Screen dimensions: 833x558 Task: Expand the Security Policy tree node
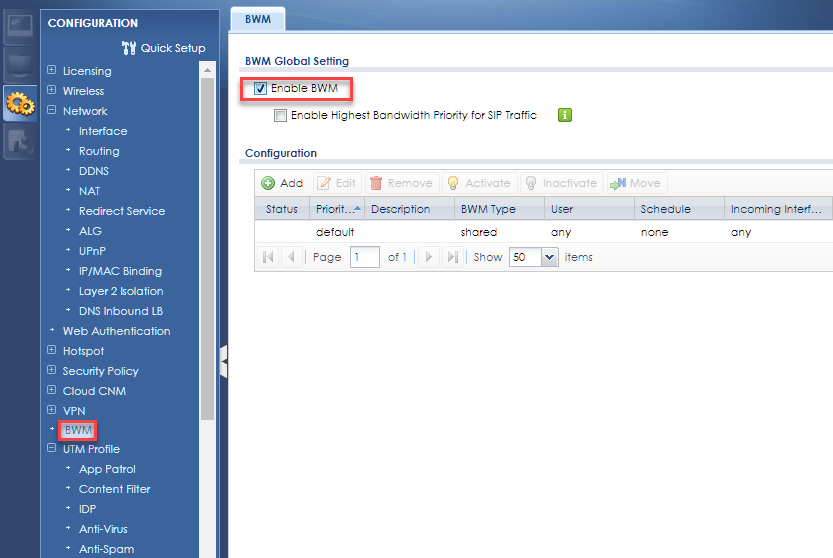pyautogui.click(x=51, y=371)
